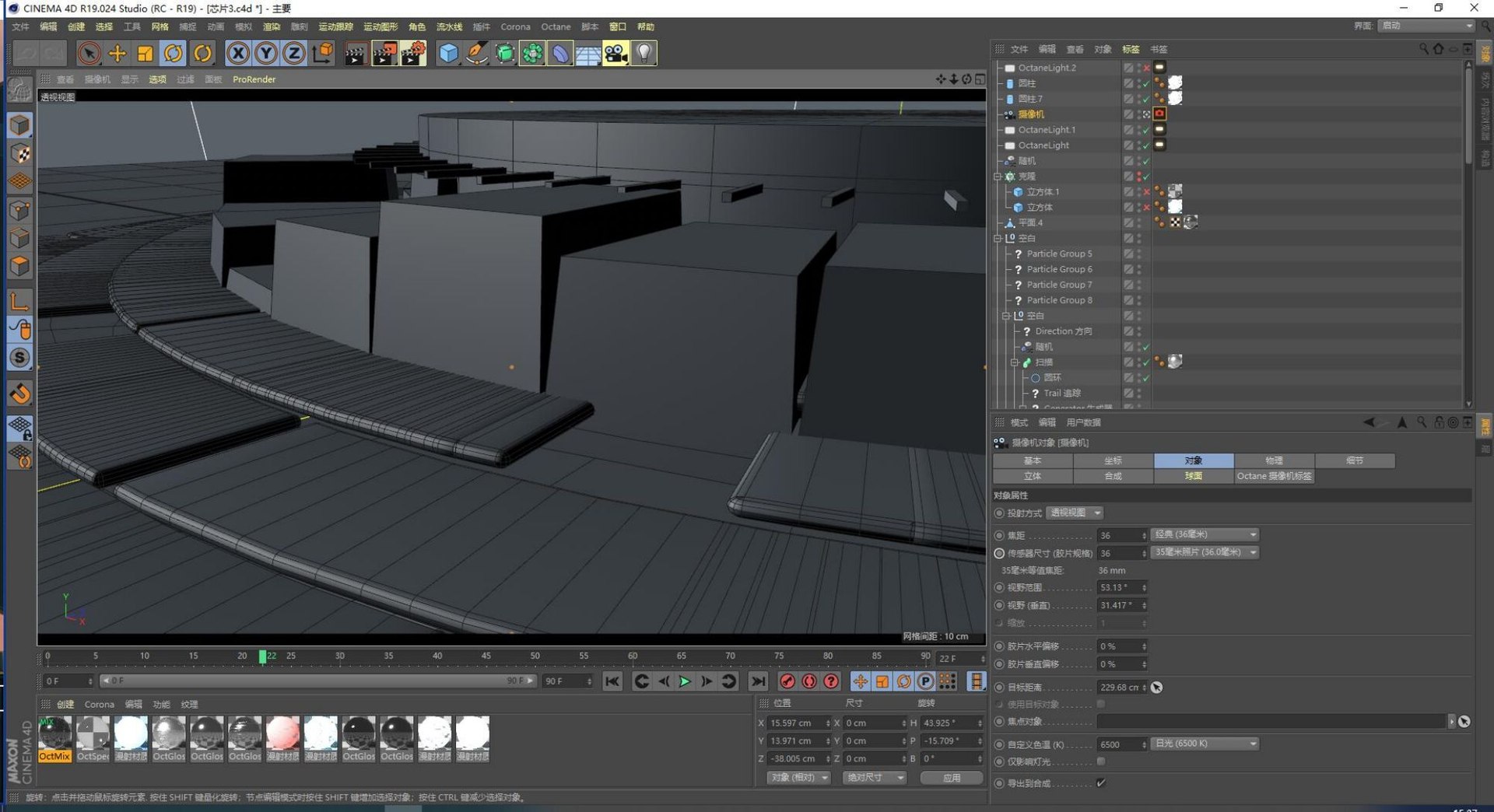1494x812 pixels.
Task: Switch to the 物理 attribute tab
Action: (1273, 460)
